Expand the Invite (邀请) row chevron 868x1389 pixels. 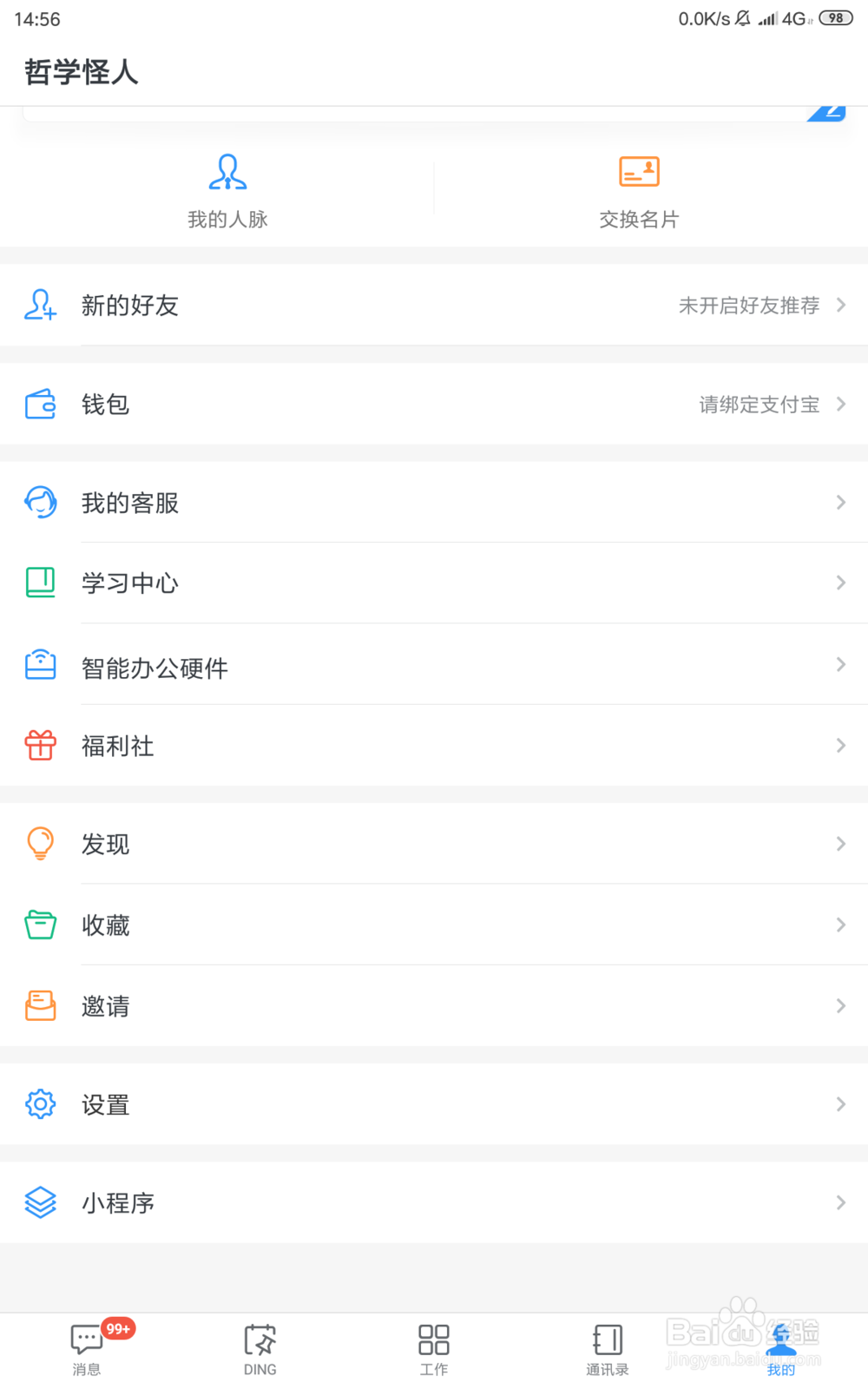point(840,1005)
